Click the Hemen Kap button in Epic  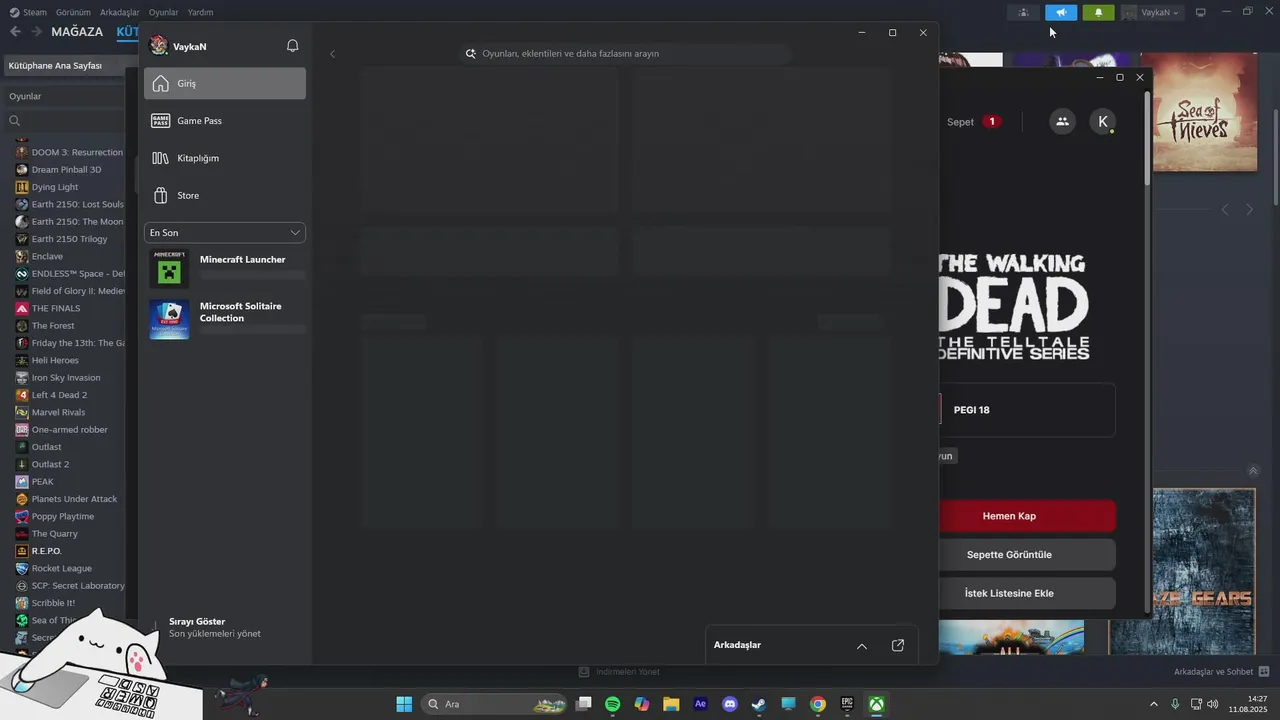(1027, 517)
